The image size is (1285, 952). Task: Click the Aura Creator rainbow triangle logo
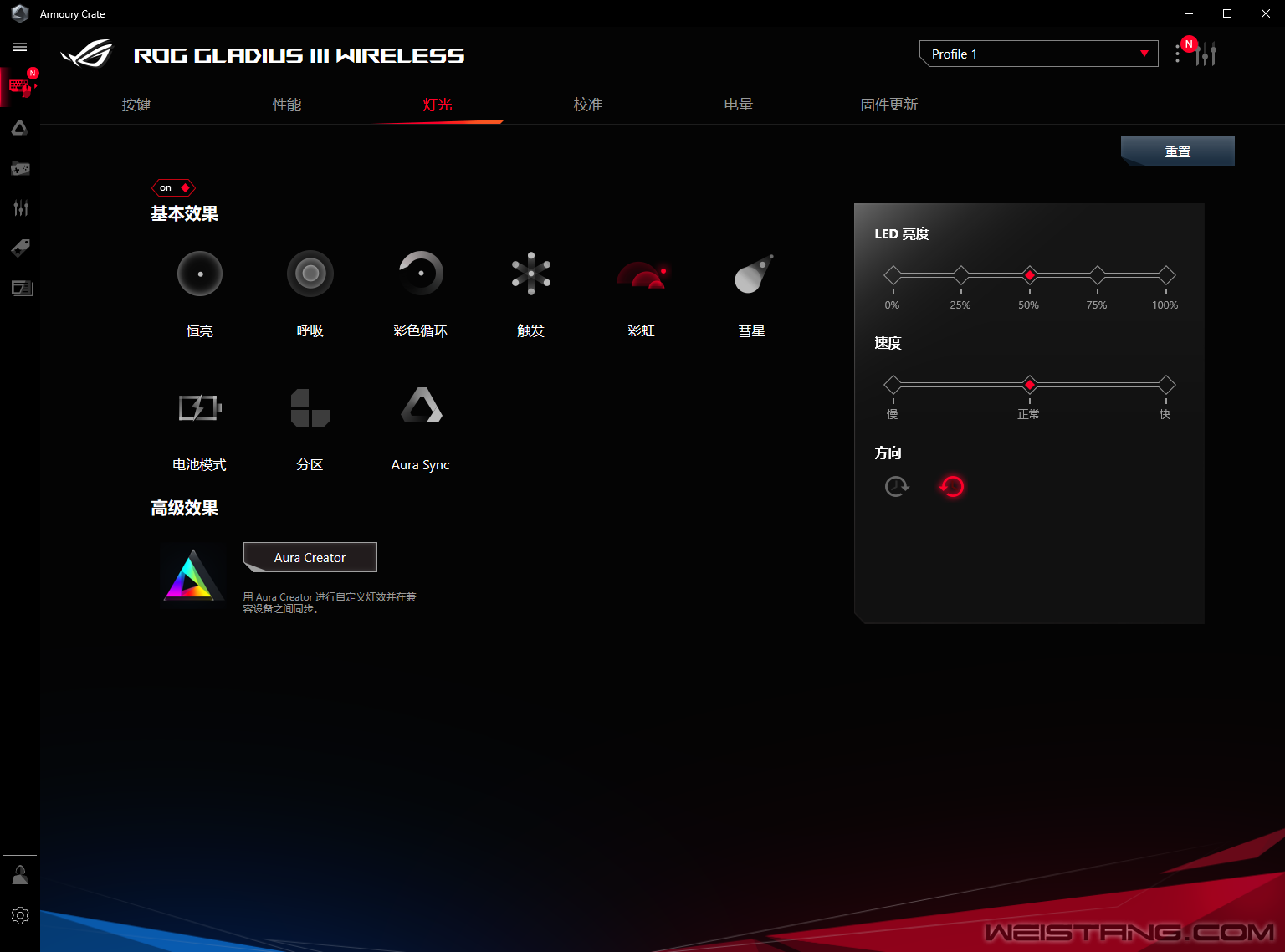(193, 576)
